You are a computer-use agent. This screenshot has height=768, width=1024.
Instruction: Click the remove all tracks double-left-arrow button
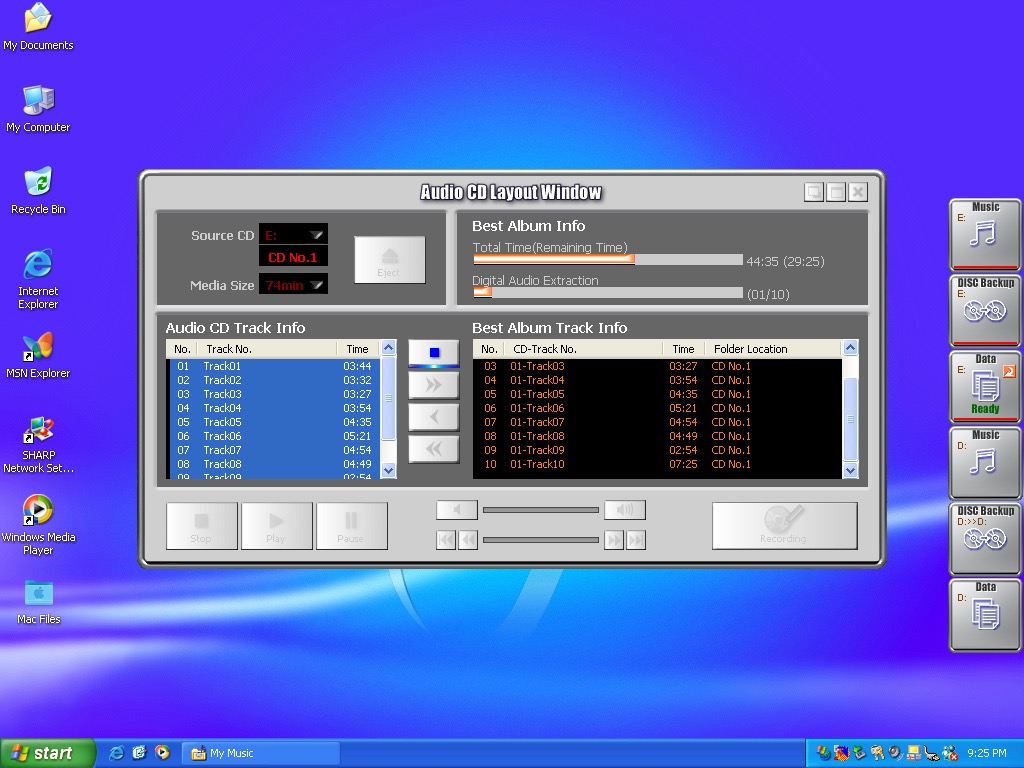(x=434, y=449)
